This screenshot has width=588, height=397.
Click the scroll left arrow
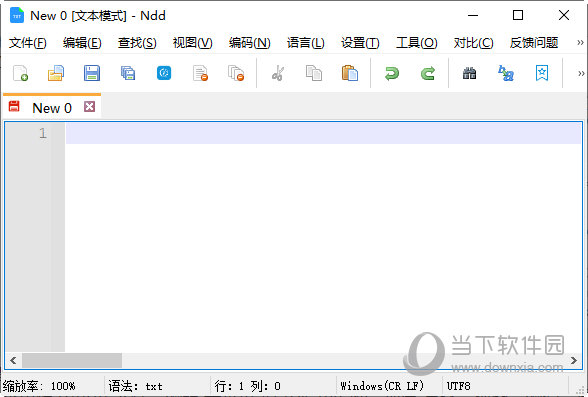tap(13, 361)
